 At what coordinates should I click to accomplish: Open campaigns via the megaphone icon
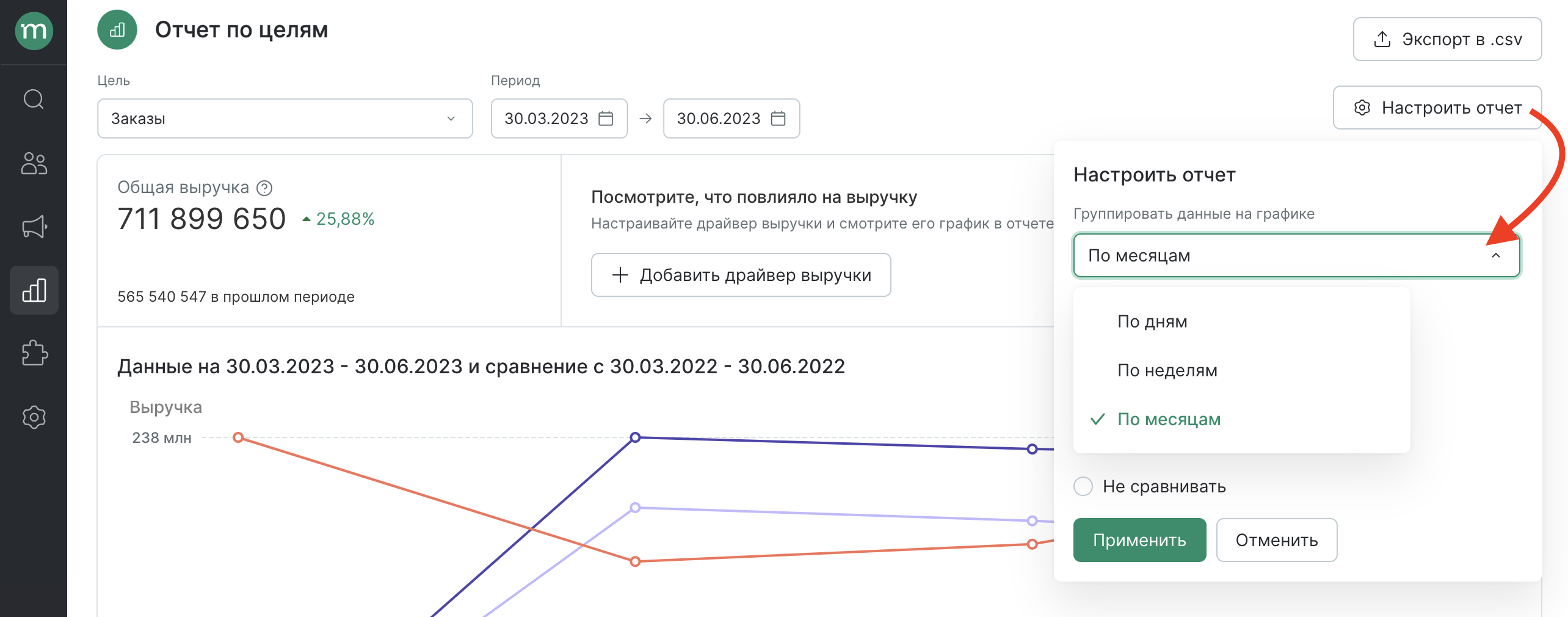34,227
